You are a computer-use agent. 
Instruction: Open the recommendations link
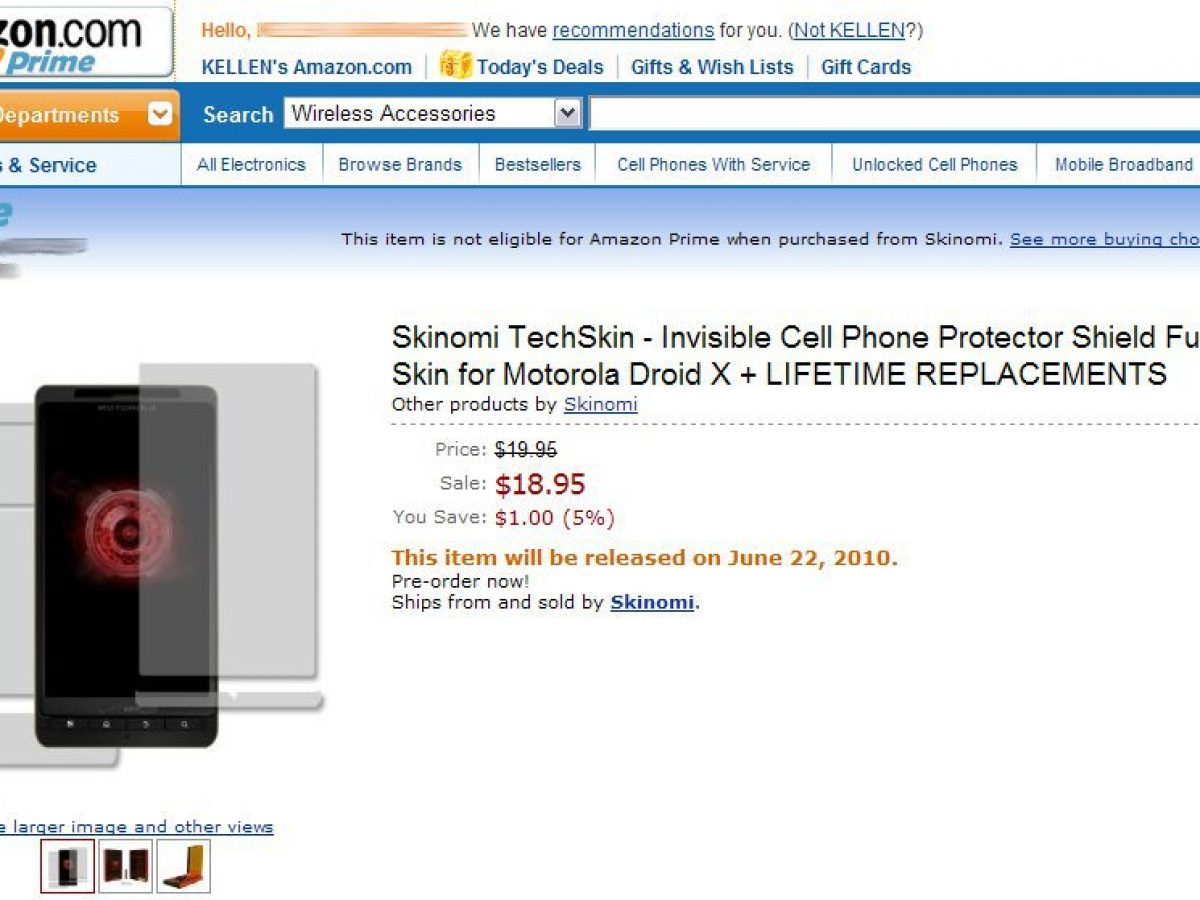(x=633, y=31)
